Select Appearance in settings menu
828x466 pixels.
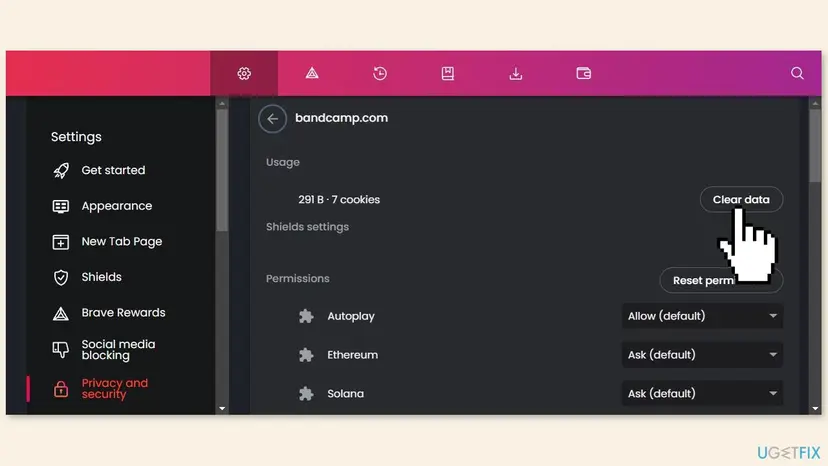pyautogui.click(x=117, y=206)
